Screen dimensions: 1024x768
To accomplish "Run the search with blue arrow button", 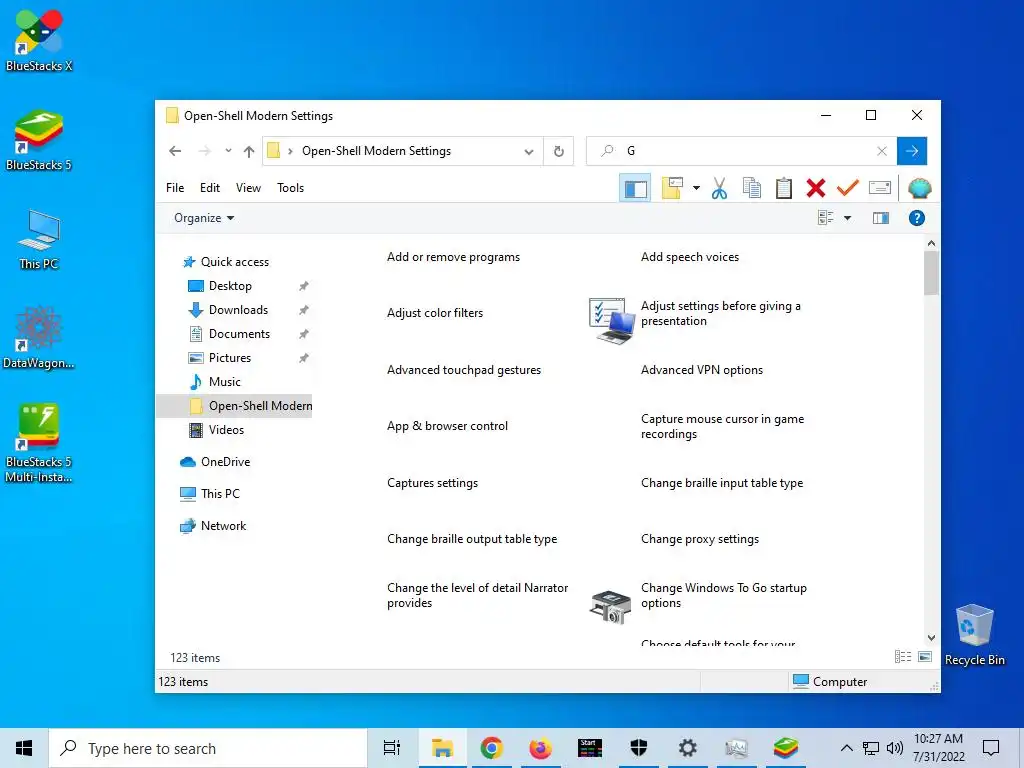I will [912, 151].
